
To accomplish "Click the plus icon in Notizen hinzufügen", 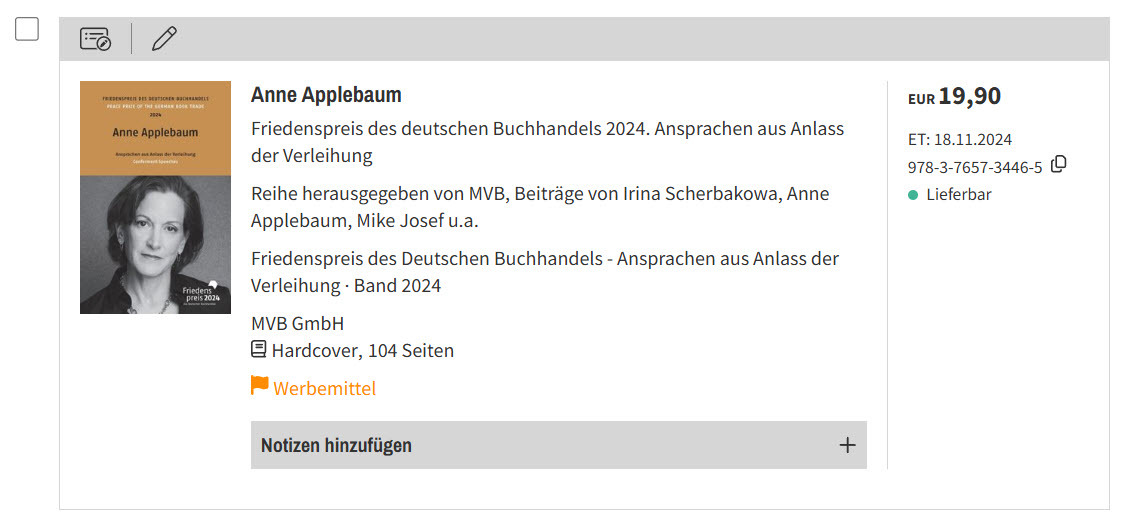I will click(x=847, y=445).
